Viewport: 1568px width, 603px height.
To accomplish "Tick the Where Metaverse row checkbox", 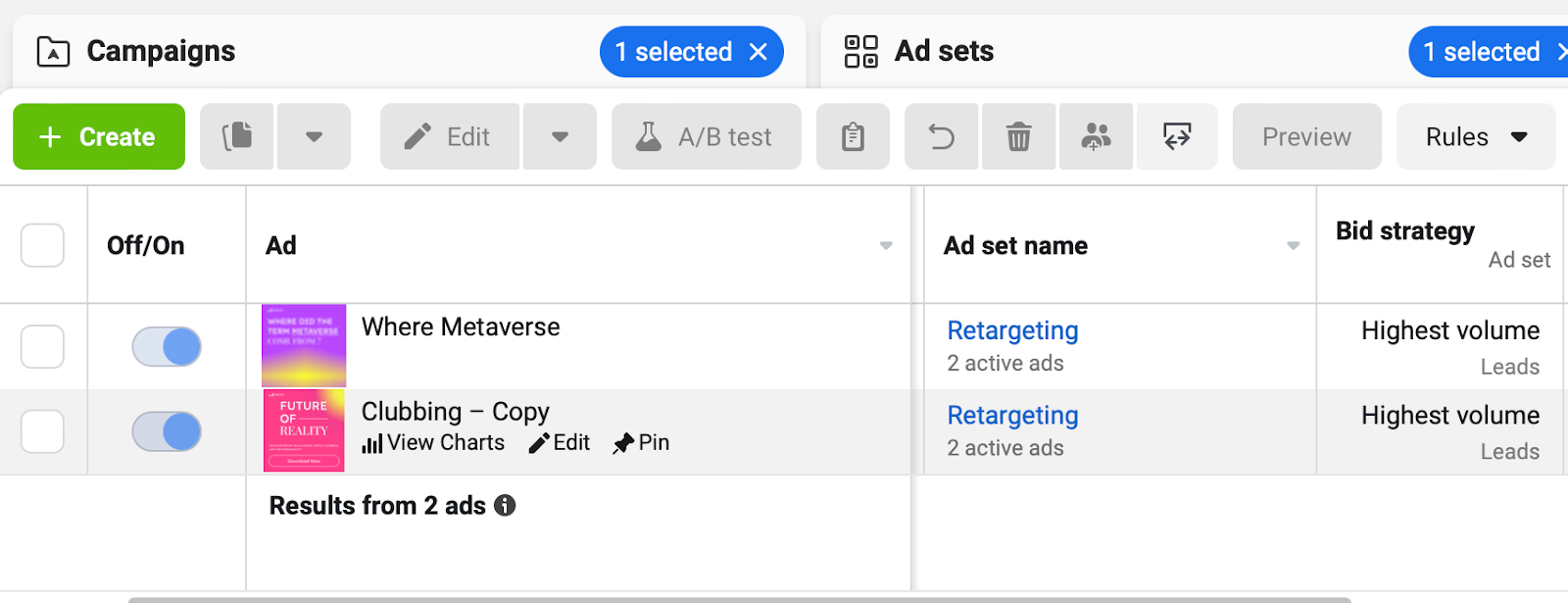I will tap(42, 347).
